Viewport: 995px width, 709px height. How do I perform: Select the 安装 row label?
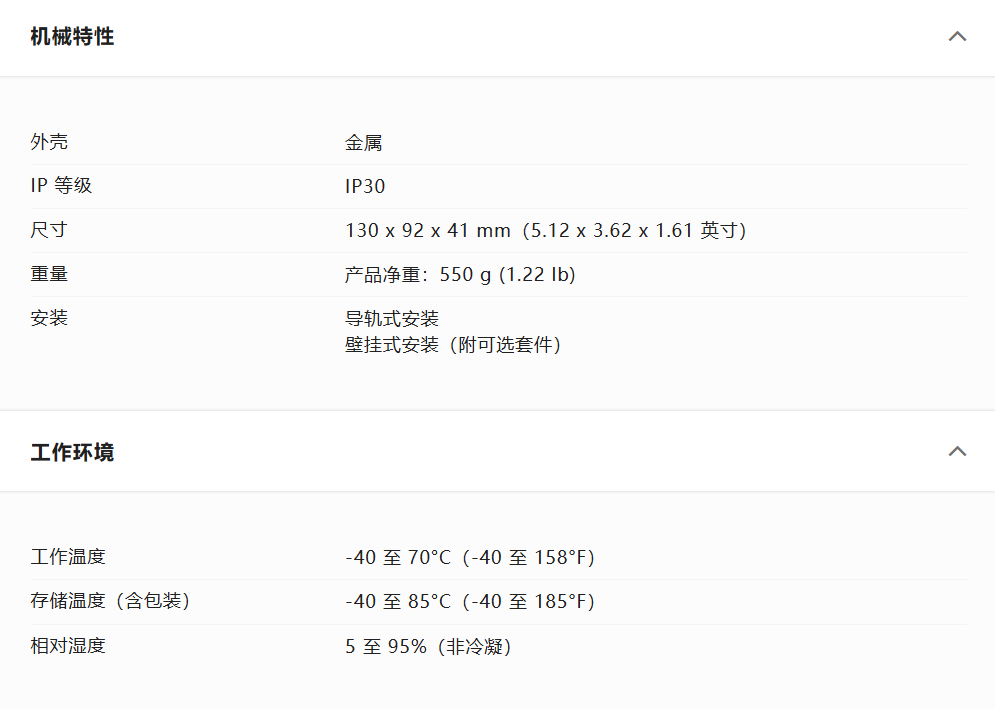[49, 317]
